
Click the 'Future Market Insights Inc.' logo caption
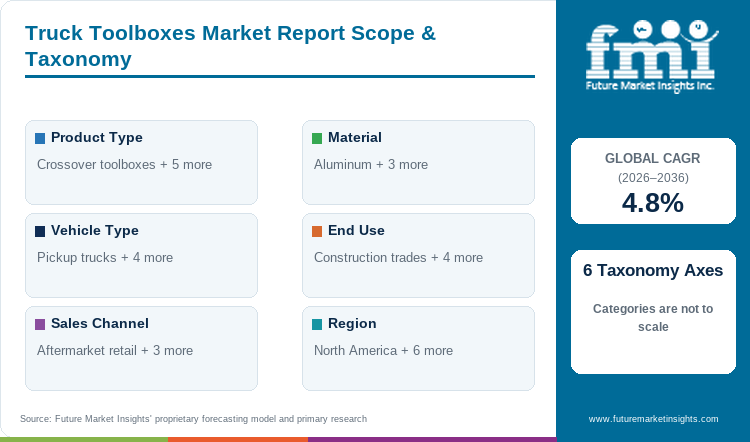coord(650,86)
